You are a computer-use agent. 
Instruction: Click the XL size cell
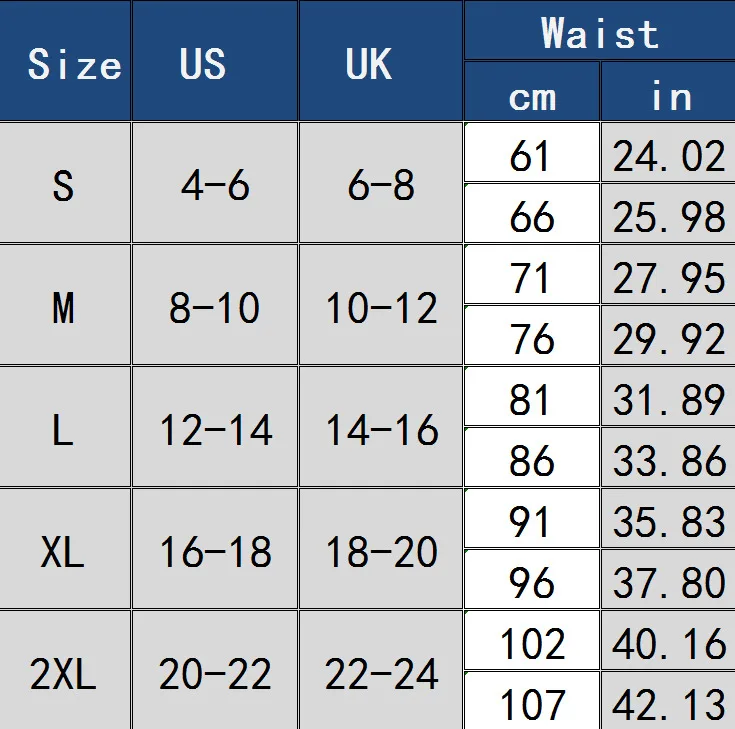[x=65, y=551]
